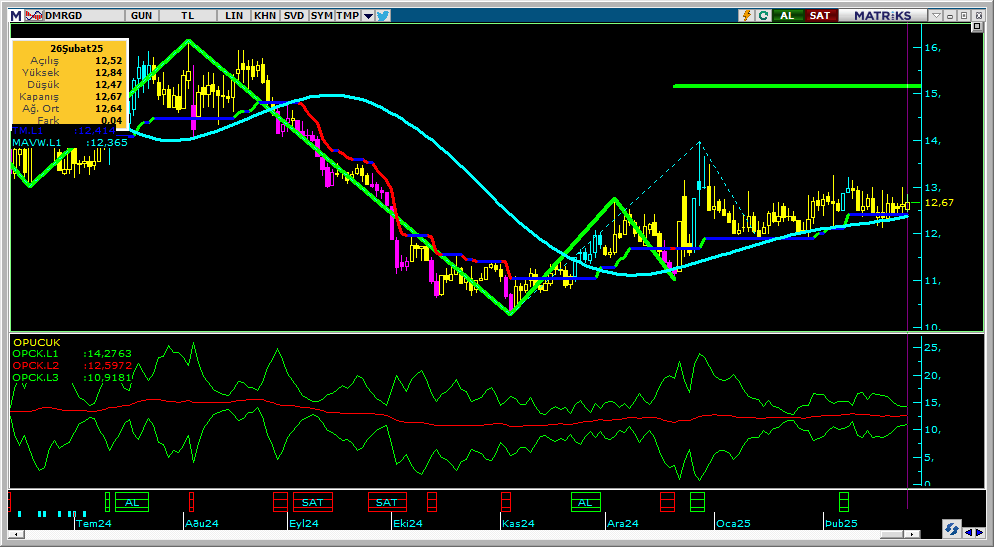Open the SVD toolbar option

(294, 16)
